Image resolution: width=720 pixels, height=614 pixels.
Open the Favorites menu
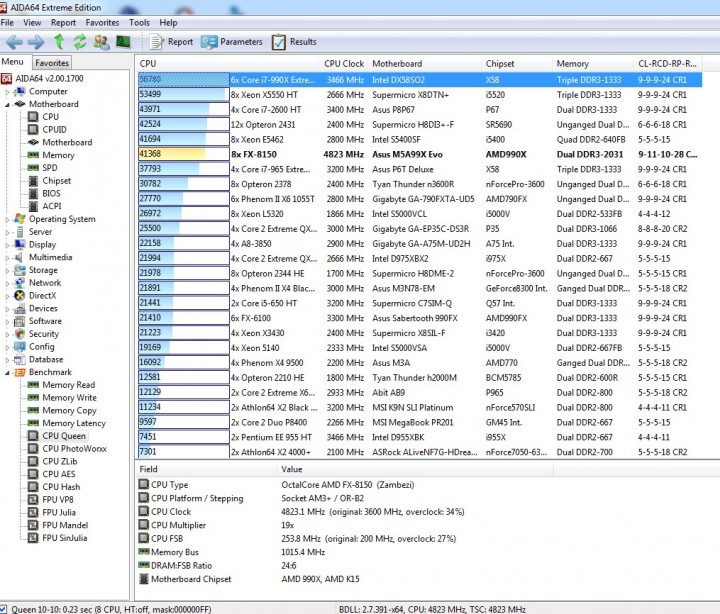click(x=102, y=23)
